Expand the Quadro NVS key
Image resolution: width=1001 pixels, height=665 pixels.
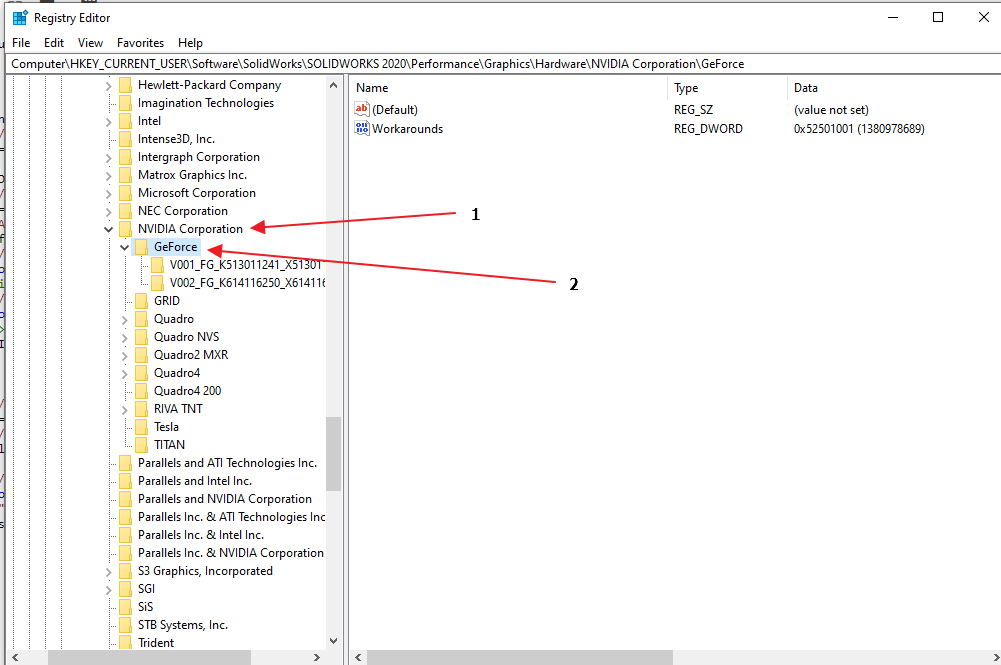[123, 336]
